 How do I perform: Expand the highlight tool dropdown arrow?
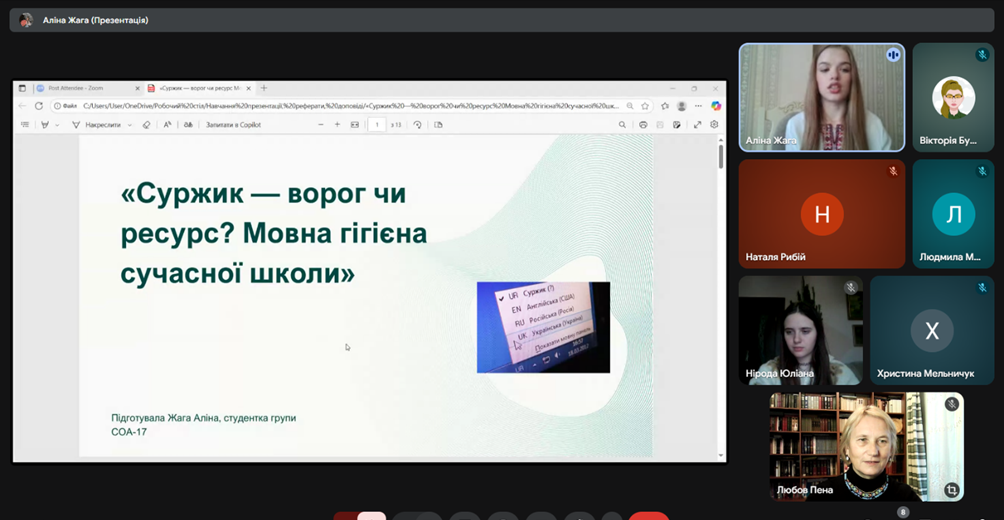tap(57, 125)
